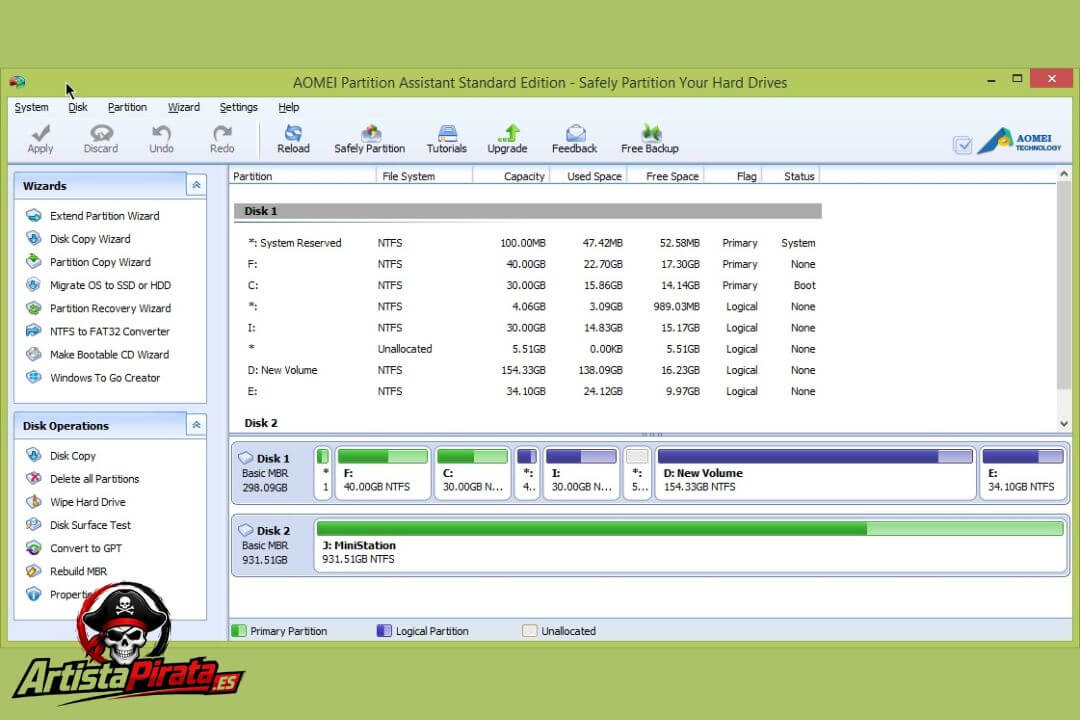Click the Apply checkmark toolbar icon

click(x=40, y=138)
